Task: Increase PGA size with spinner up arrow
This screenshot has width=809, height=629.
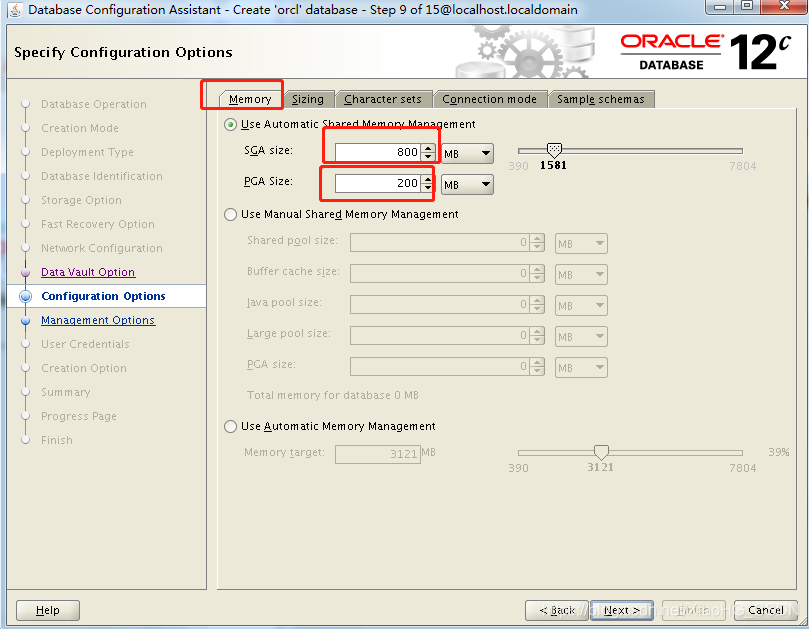Action: pos(428,179)
